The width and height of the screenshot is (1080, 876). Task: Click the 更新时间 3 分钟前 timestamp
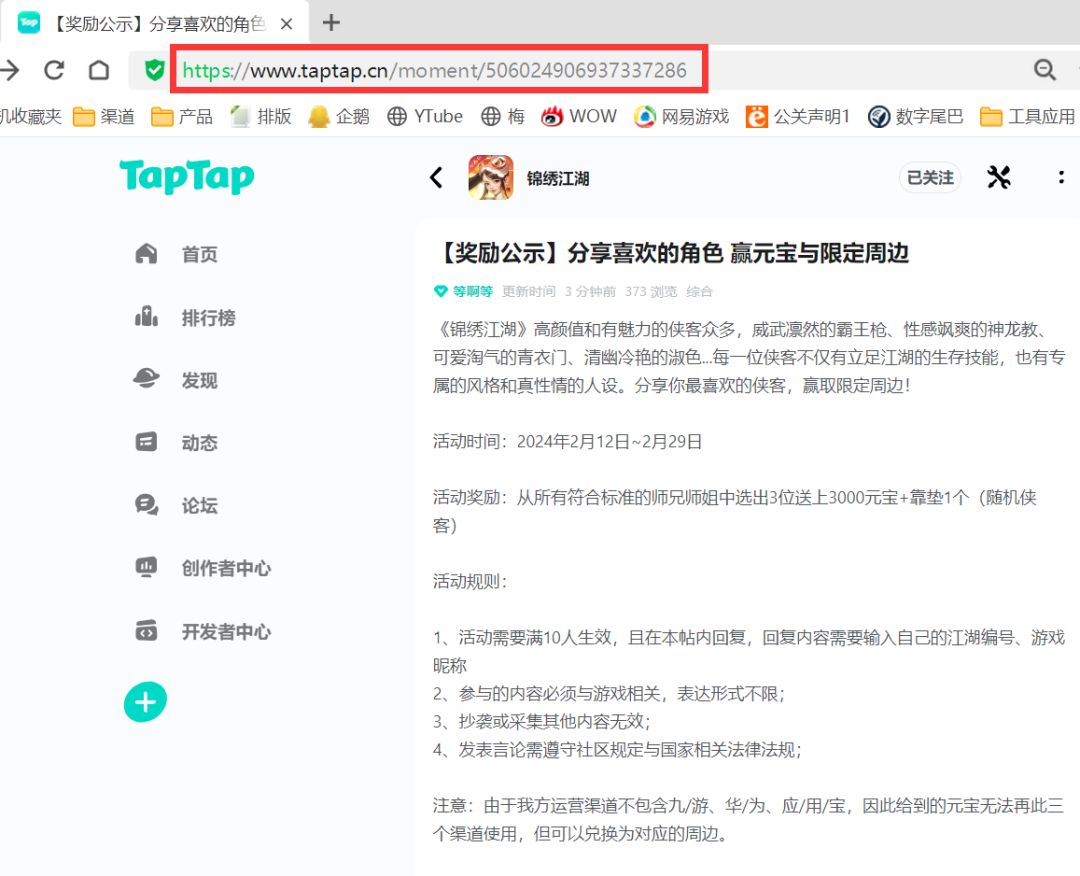pos(559,291)
